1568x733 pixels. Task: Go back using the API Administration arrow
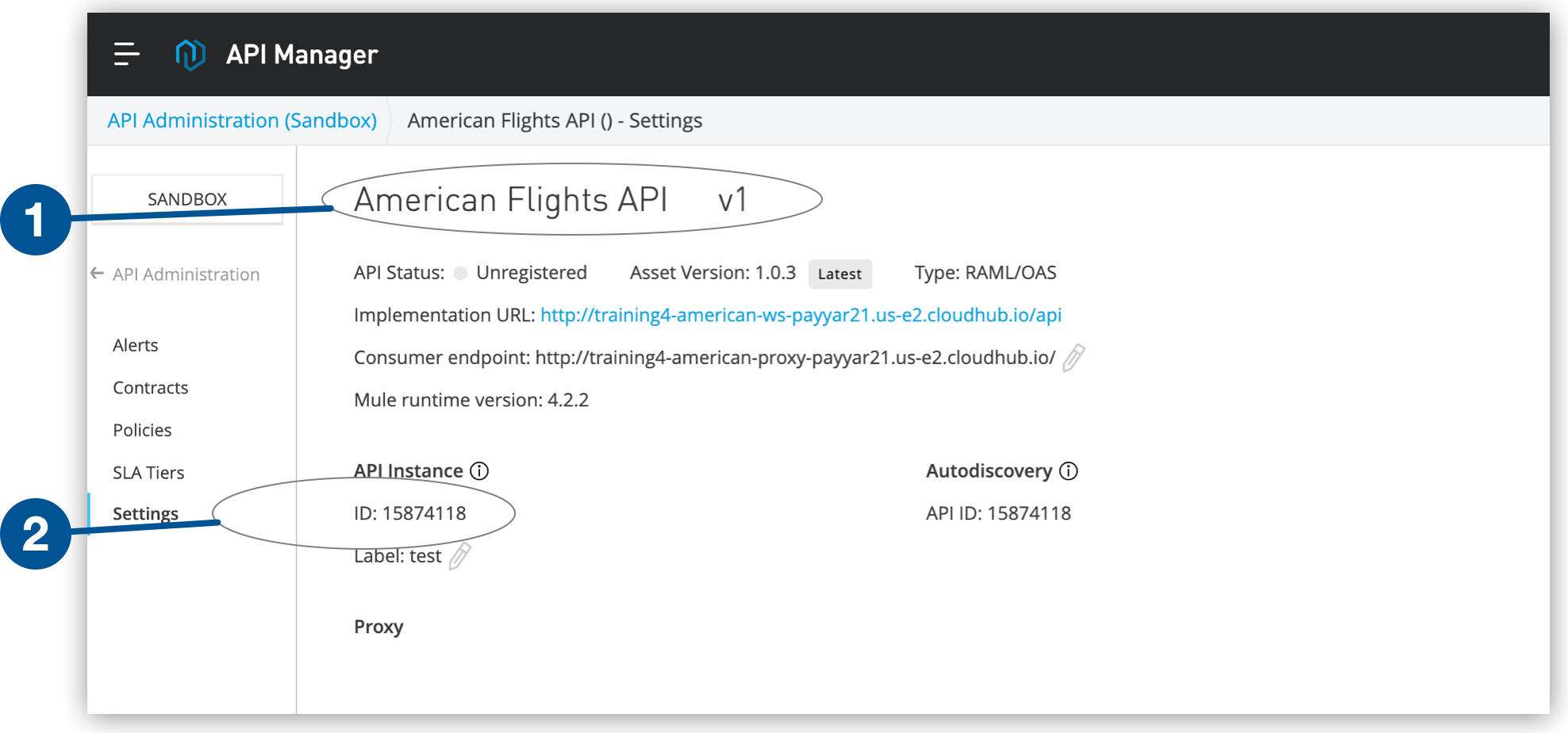click(95, 274)
